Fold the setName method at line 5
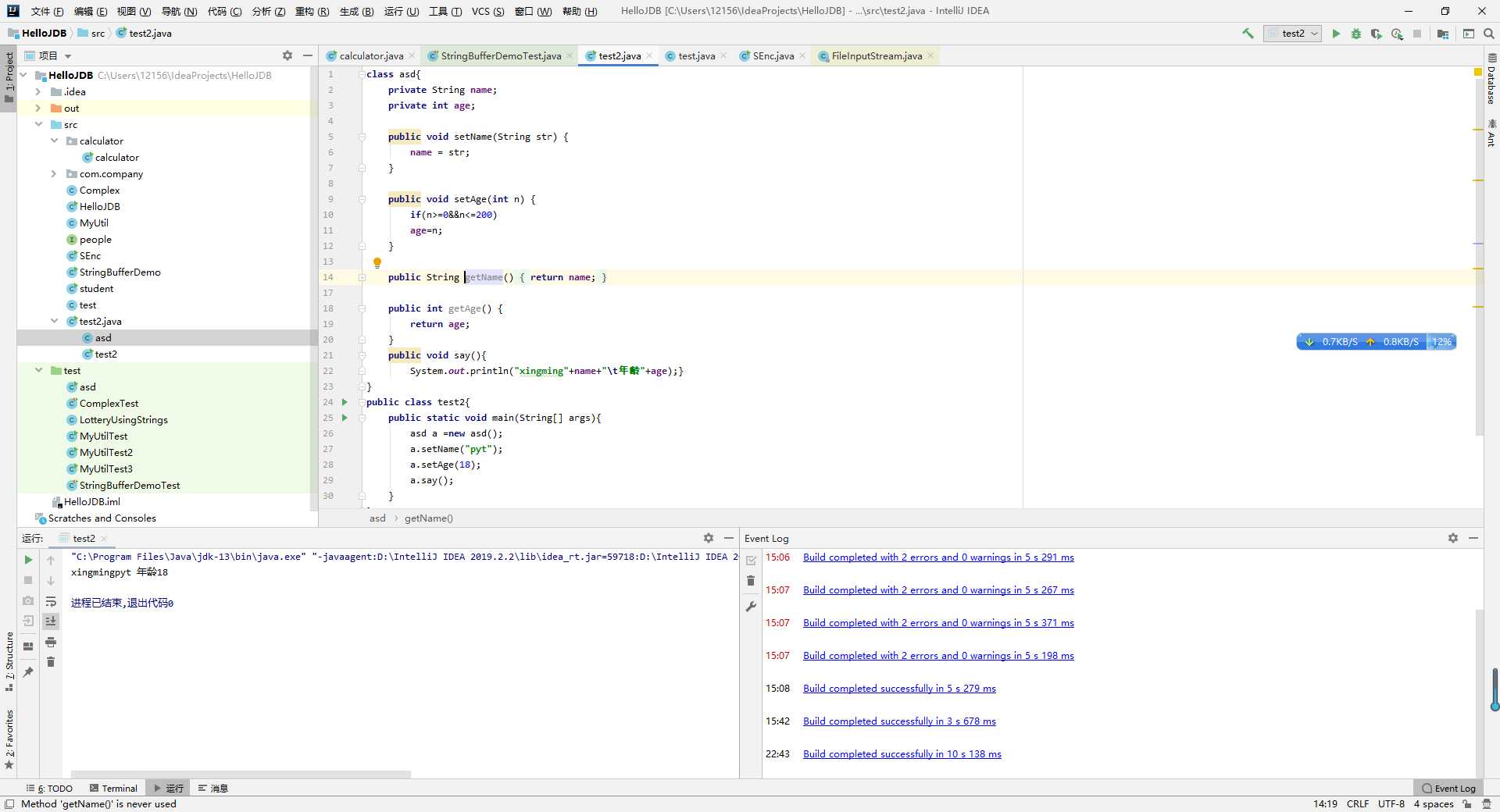 362,137
